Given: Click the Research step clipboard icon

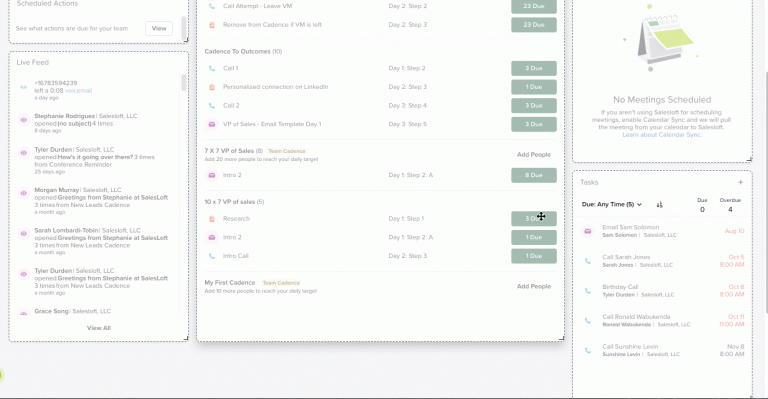Looking at the screenshot, I should 212,219.
